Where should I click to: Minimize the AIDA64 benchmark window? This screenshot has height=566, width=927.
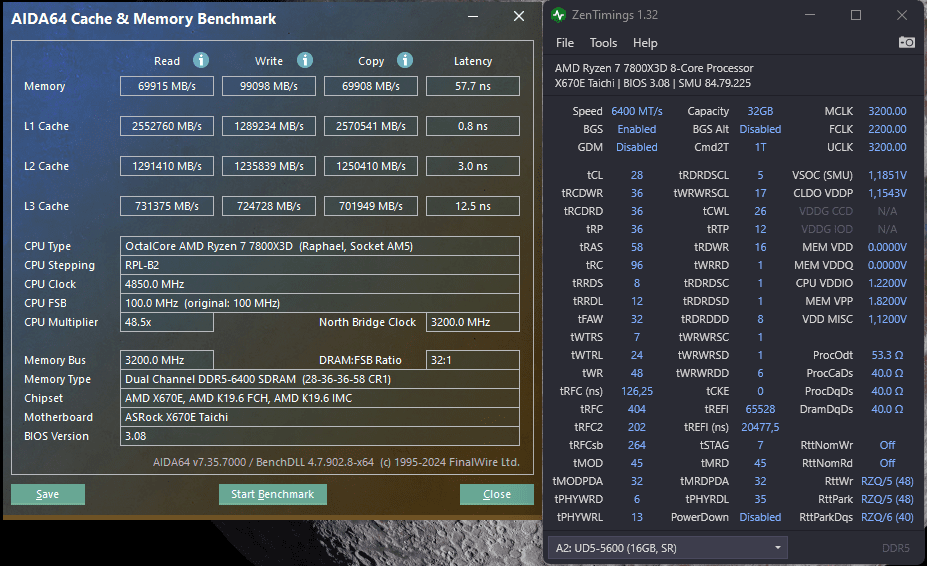tap(473, 17)
